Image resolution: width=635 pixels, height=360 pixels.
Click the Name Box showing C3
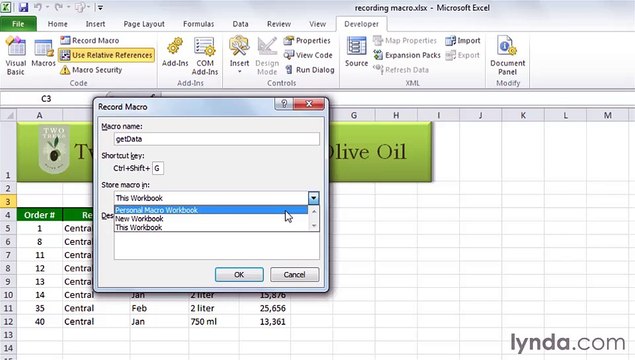(46, 98)
